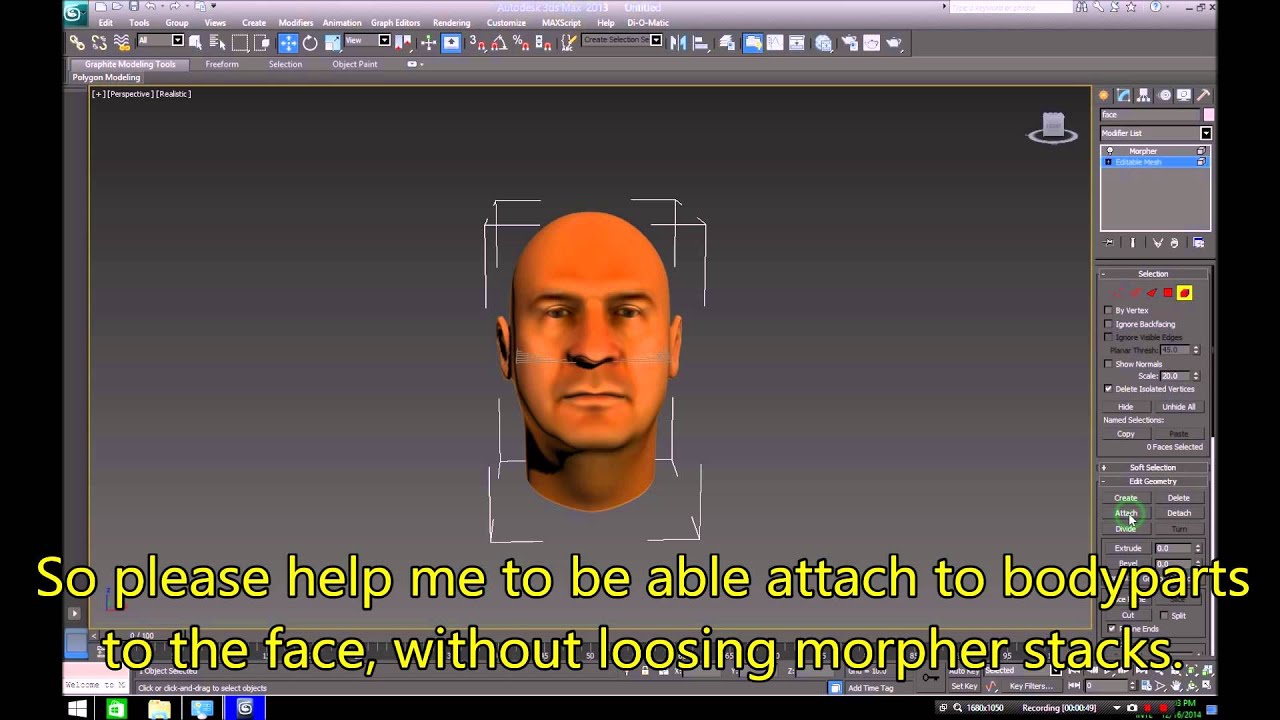The width and height of the screenshot is (1280, 720).
Task: Toggle the Morpher modifier lightbulb
Action: coord(1109,151)
